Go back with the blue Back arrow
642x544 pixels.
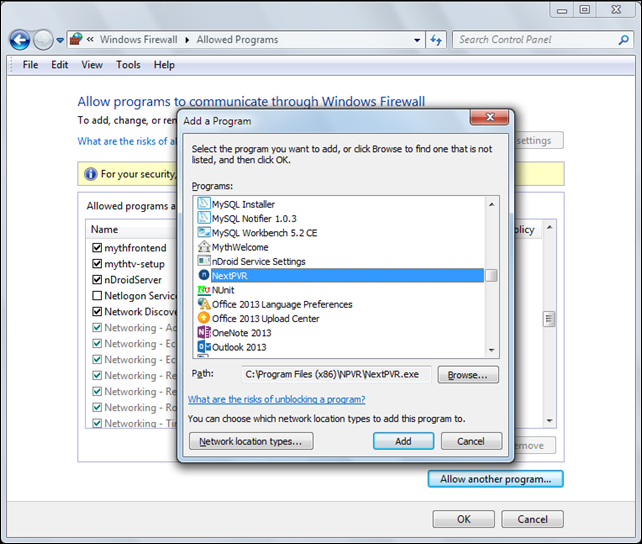pos(20,40)
